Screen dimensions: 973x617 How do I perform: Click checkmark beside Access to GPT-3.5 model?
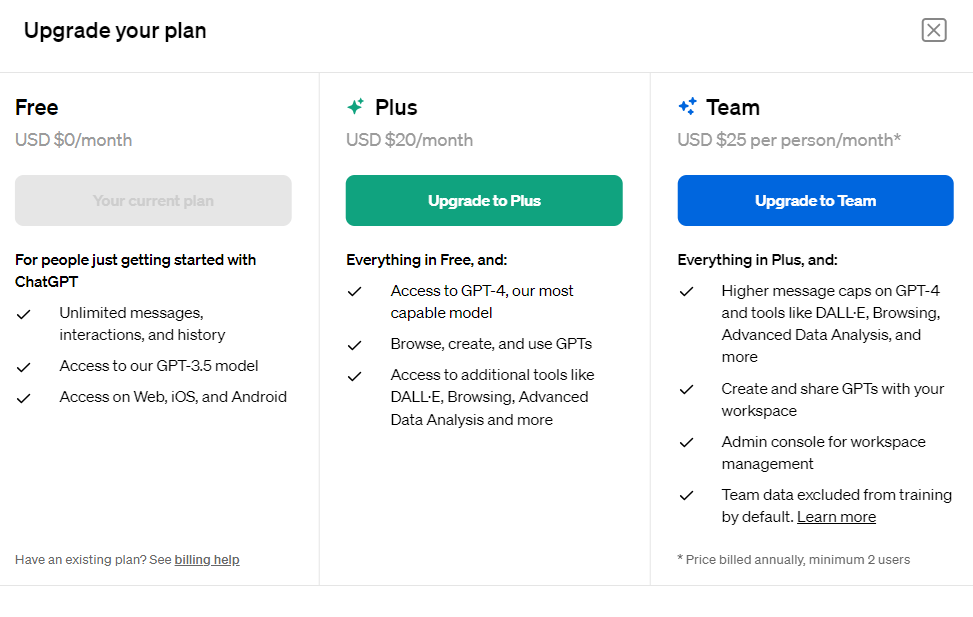point(24,367)
